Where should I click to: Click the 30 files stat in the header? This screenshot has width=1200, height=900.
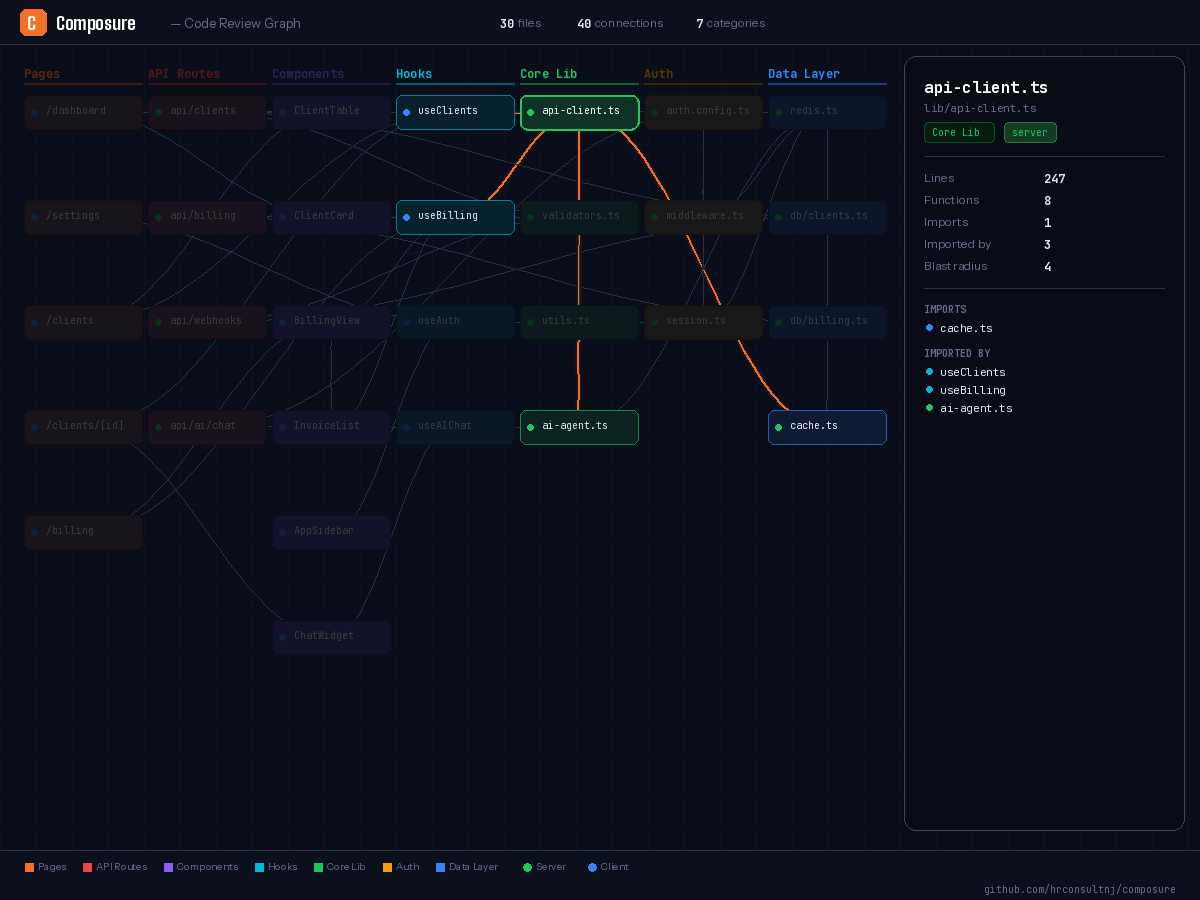coord(520,23)
